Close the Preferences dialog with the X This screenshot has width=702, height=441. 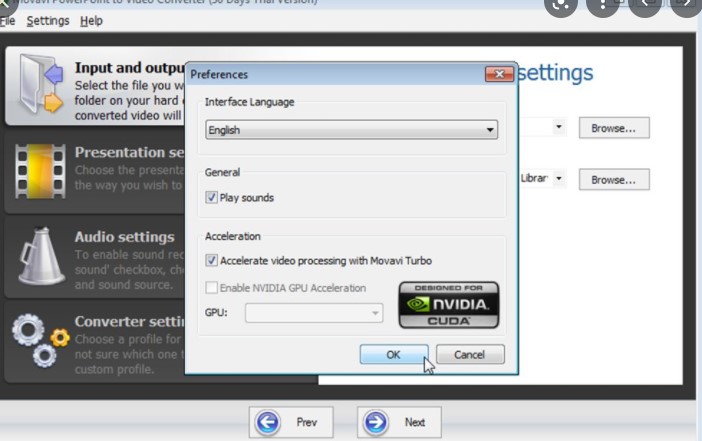[x=500, y=74]
